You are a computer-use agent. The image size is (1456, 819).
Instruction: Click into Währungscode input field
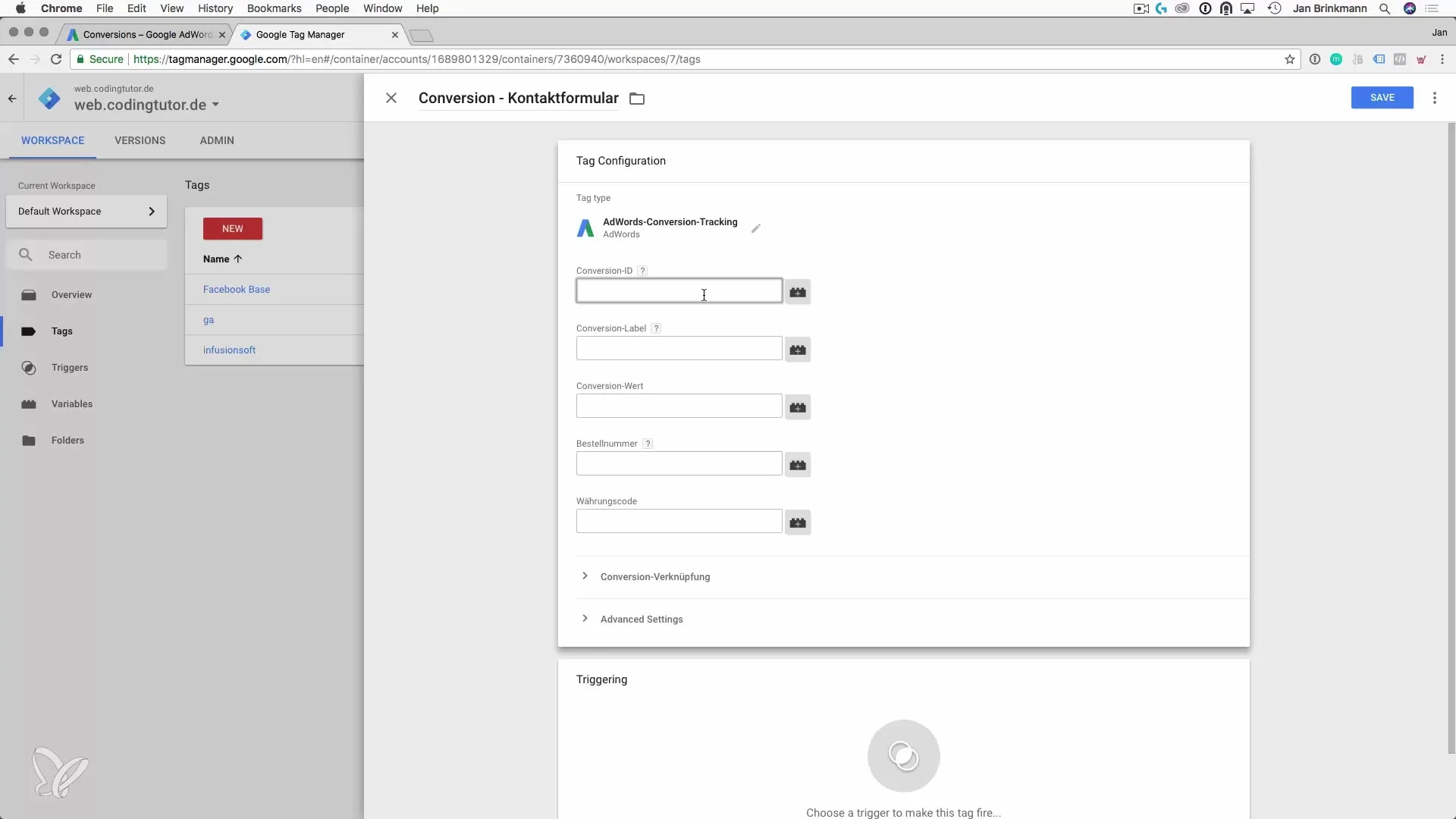tap(679, 522)
